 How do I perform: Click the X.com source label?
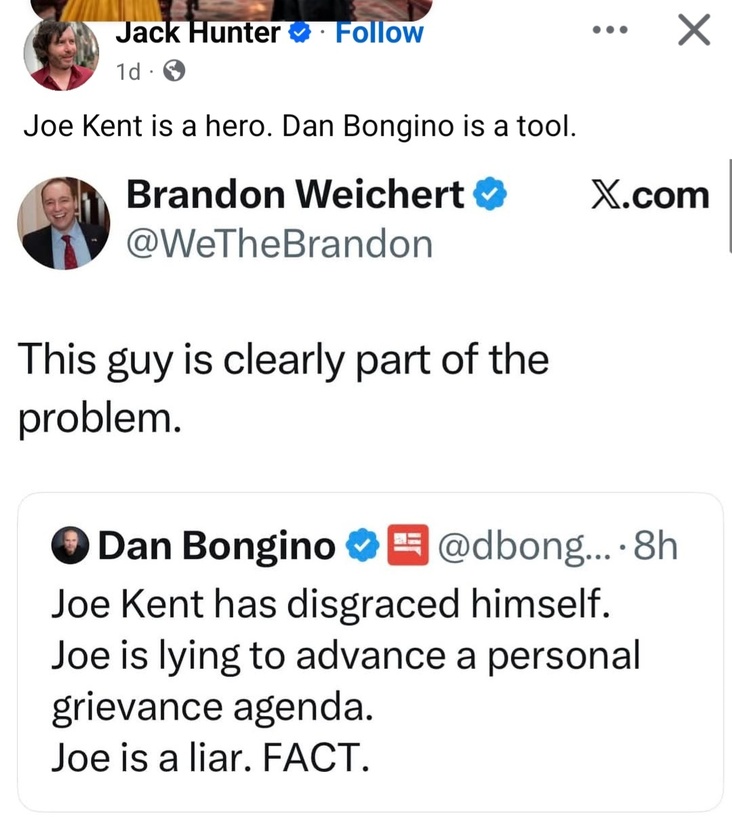pos(650,195)
